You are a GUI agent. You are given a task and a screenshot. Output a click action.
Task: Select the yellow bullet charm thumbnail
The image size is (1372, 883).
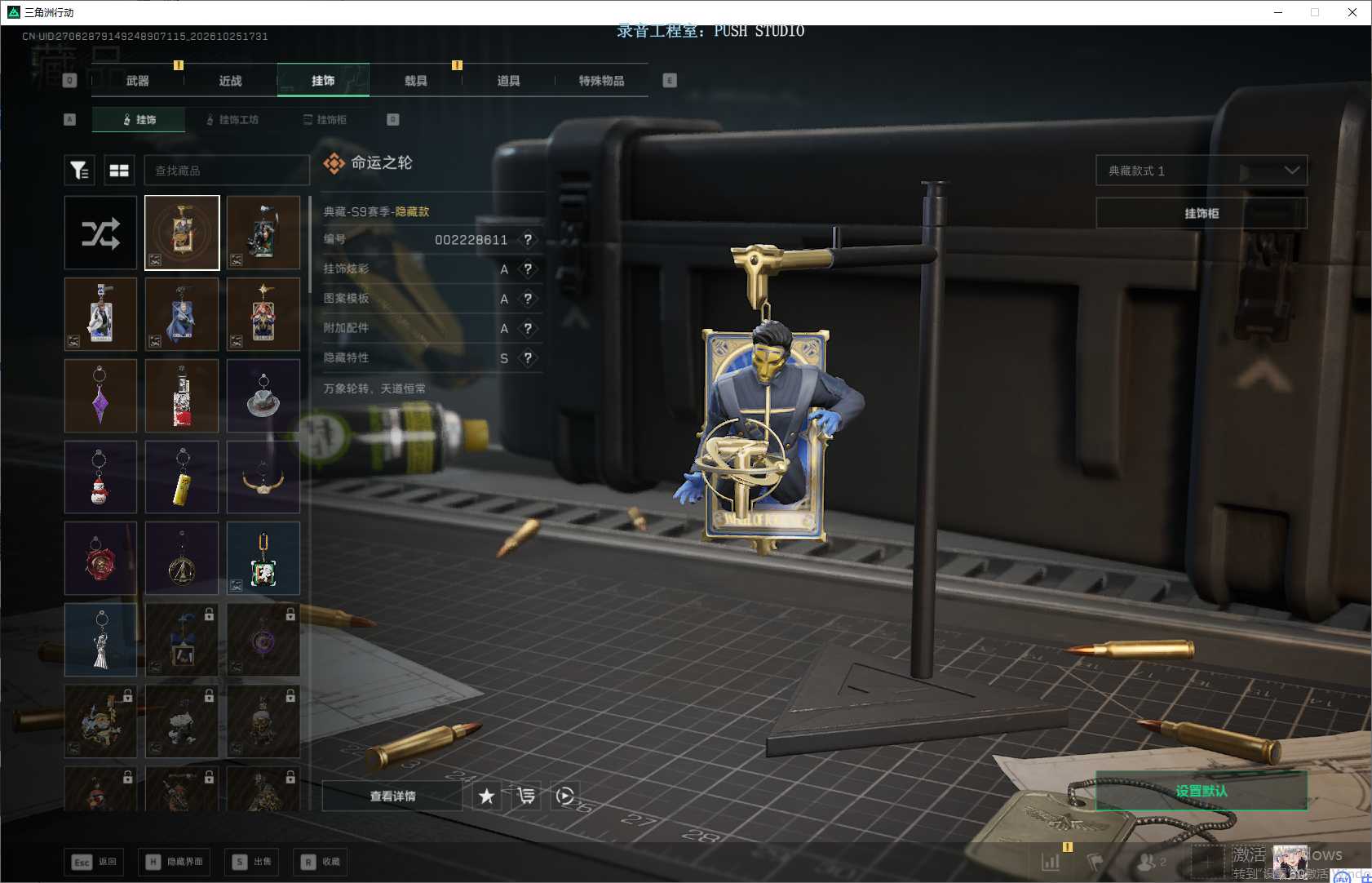182,477
